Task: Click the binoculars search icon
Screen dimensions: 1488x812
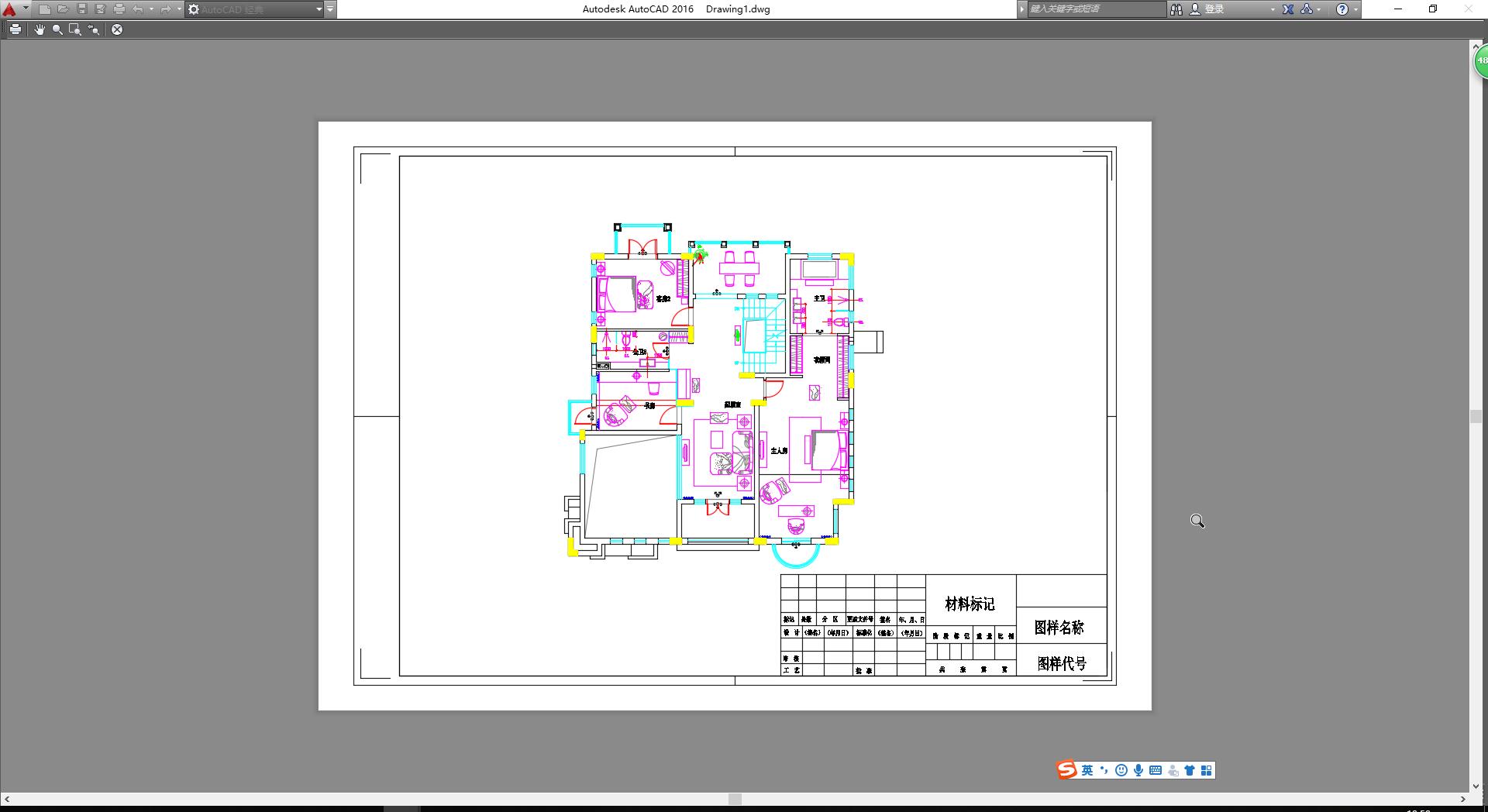Action: (x=1176, y=9)
